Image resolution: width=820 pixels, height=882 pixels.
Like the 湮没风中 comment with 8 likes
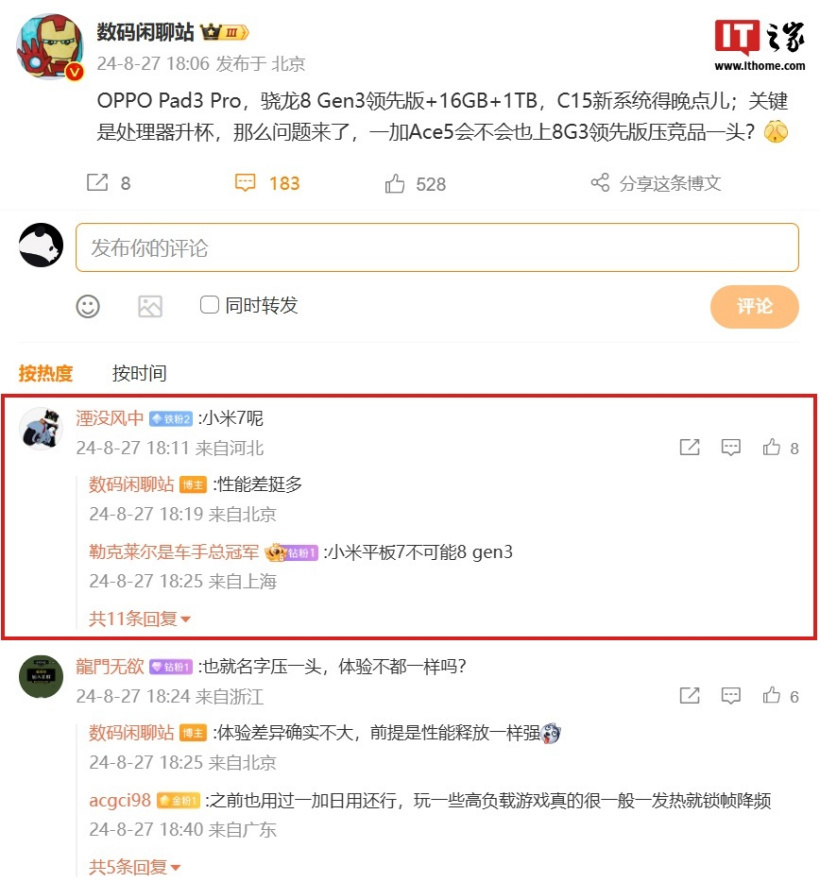click(772, 447)
